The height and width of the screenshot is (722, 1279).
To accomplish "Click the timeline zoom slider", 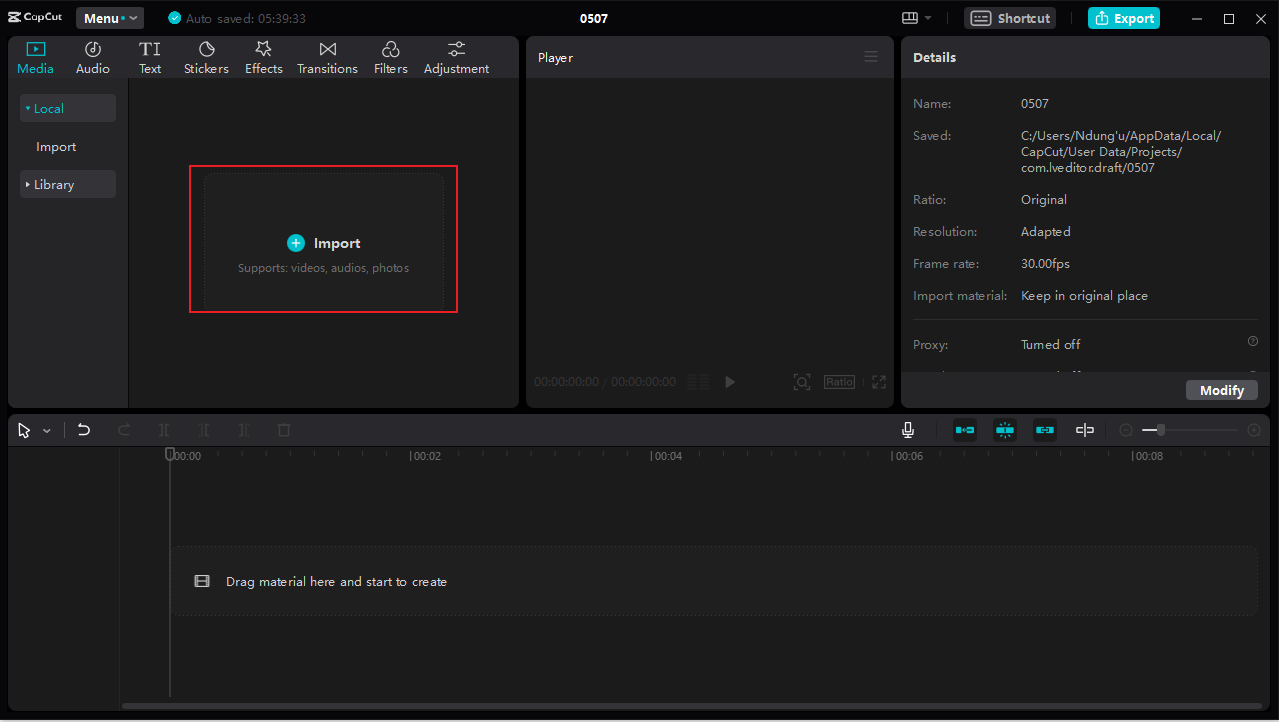I will point(1190,430).
